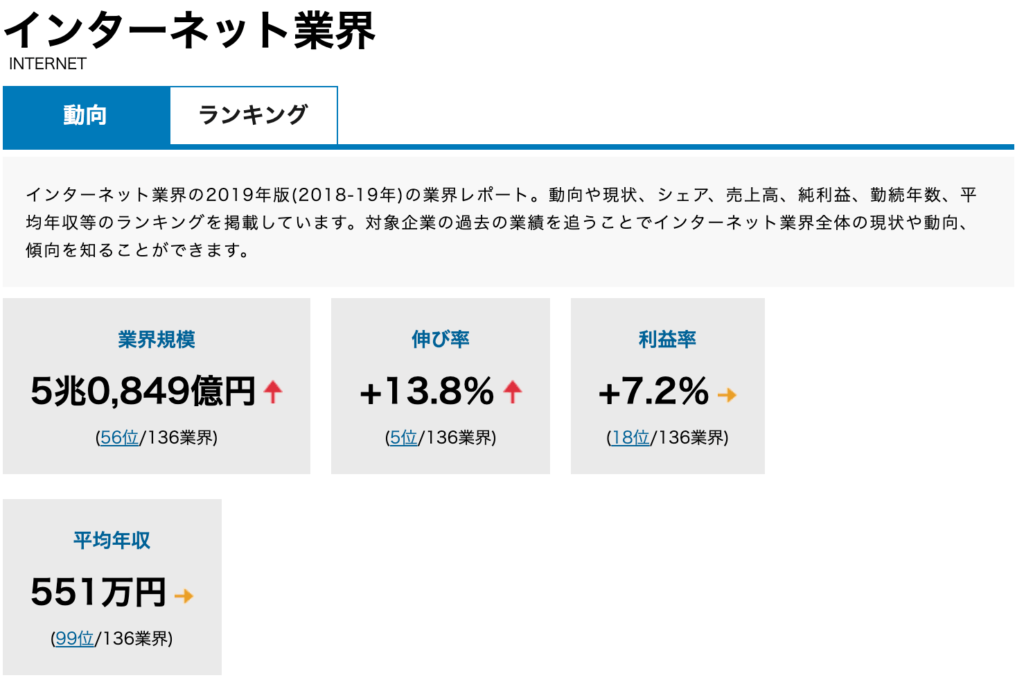Click the yellow arrow next to 551万円
Screen dimensions: 1024x689
pyautogui.click(x=185, y=595)
